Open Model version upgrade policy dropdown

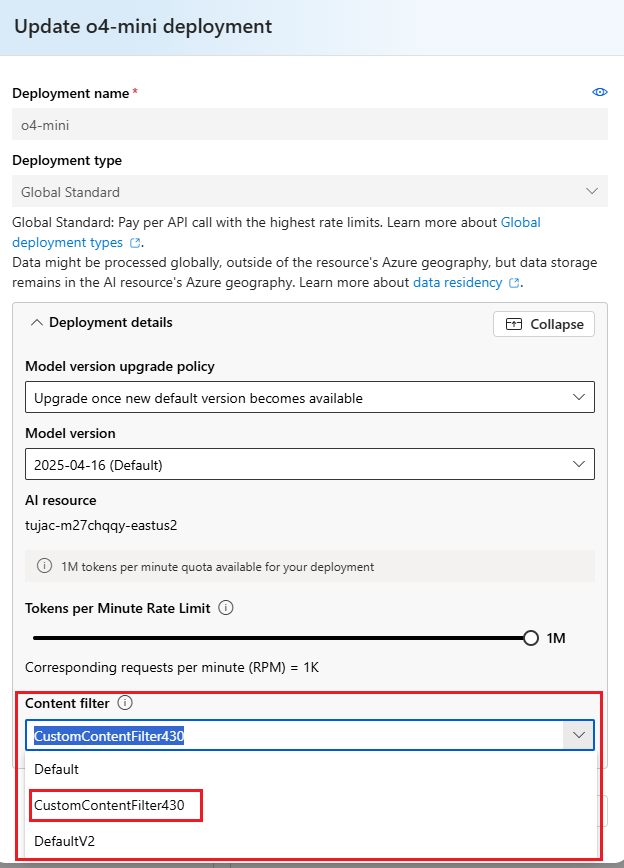310,397
